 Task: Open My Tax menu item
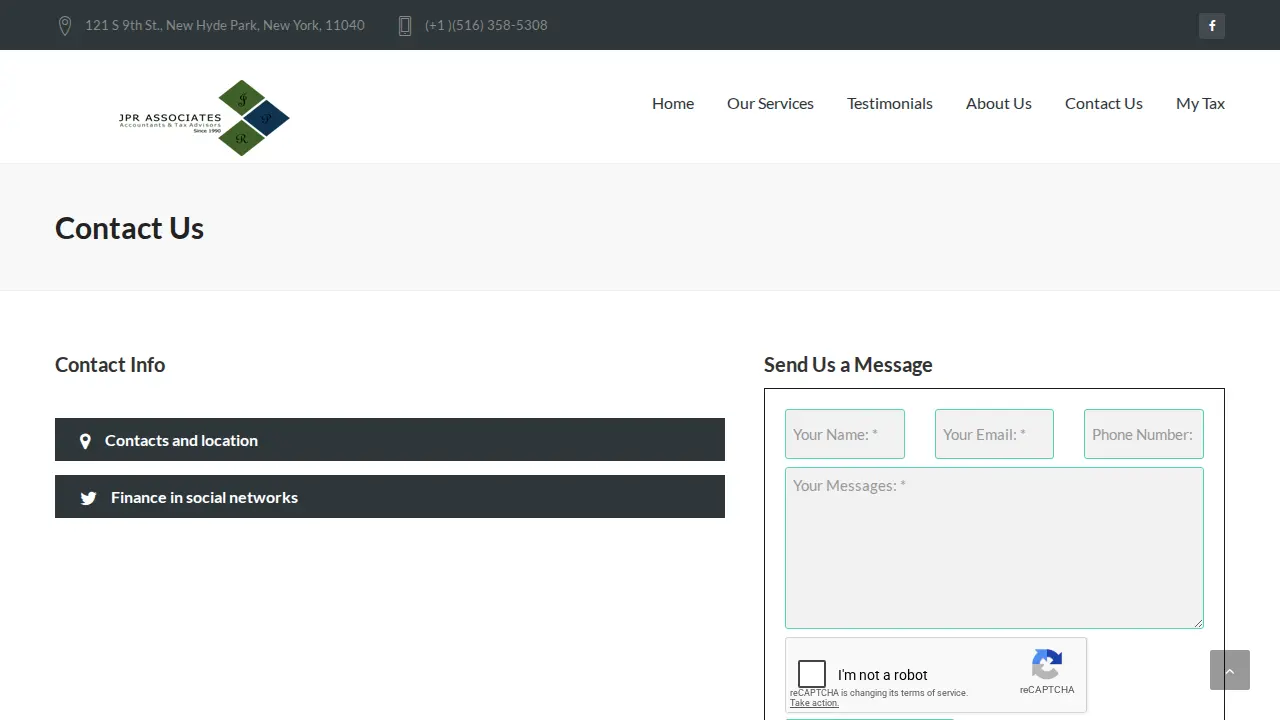tap(1200, 103)
